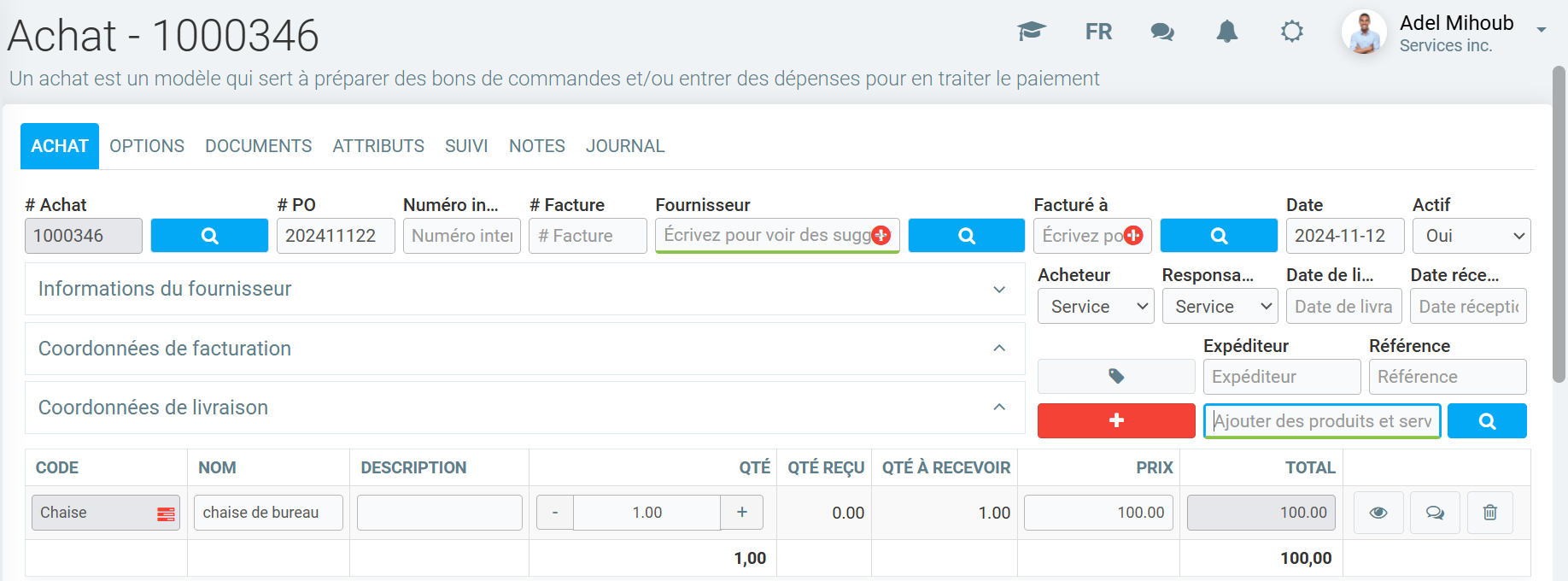
Task: Open the chat messages icon
Action: (x=1162, y=32)
